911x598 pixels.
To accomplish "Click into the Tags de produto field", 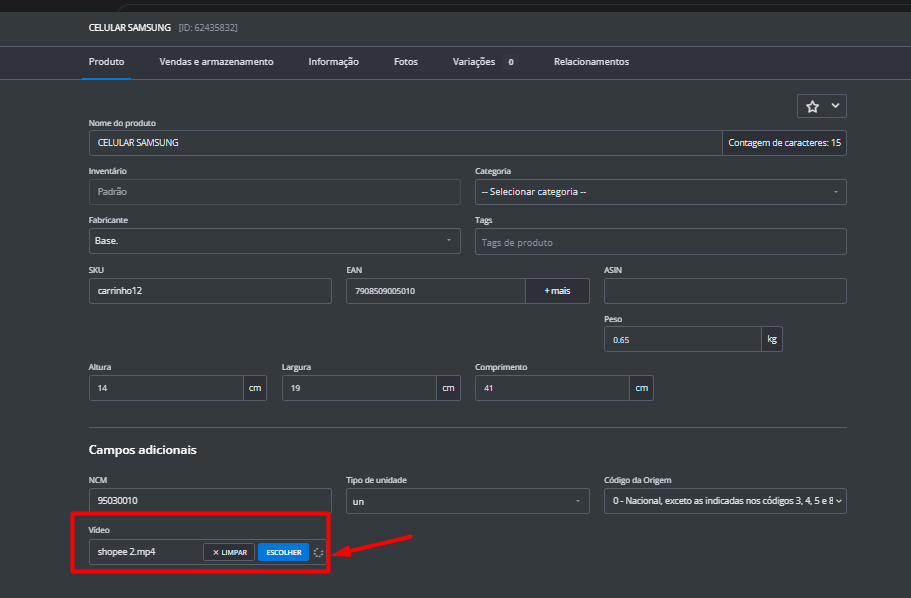I will [660, 242].
